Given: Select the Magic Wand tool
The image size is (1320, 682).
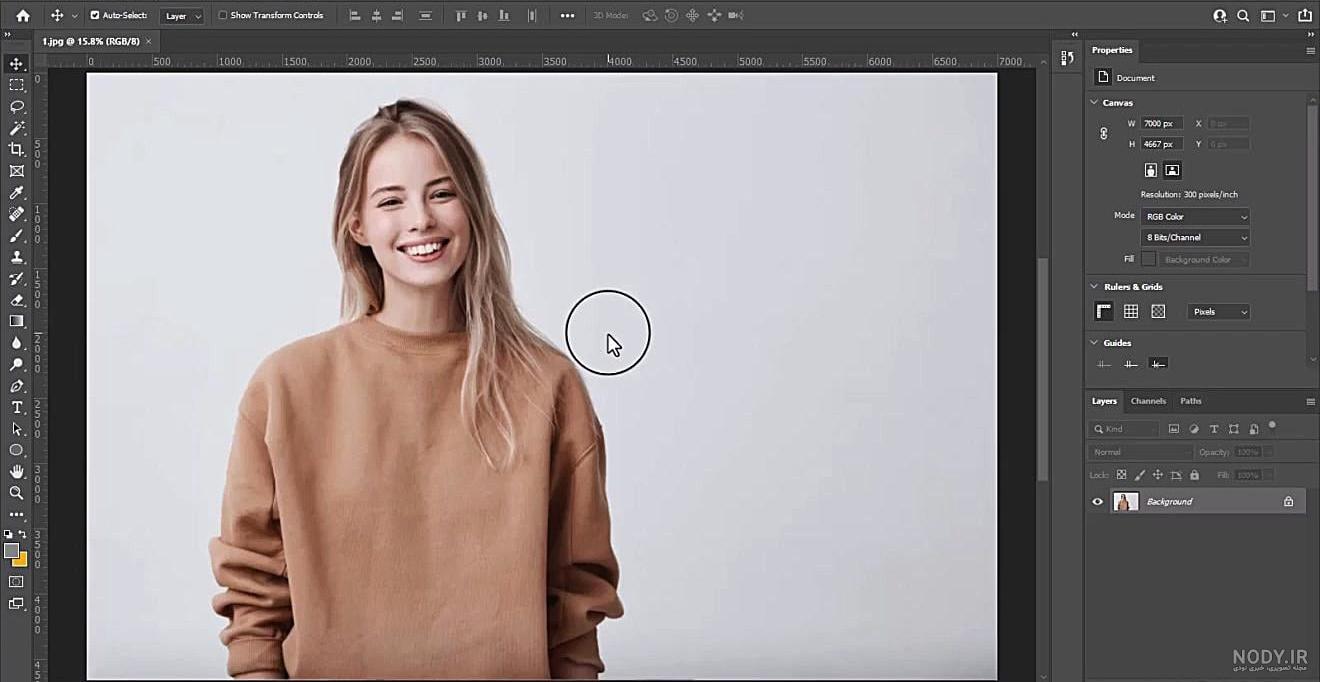Looking at the screenshot, I should [x=17, y=128].
